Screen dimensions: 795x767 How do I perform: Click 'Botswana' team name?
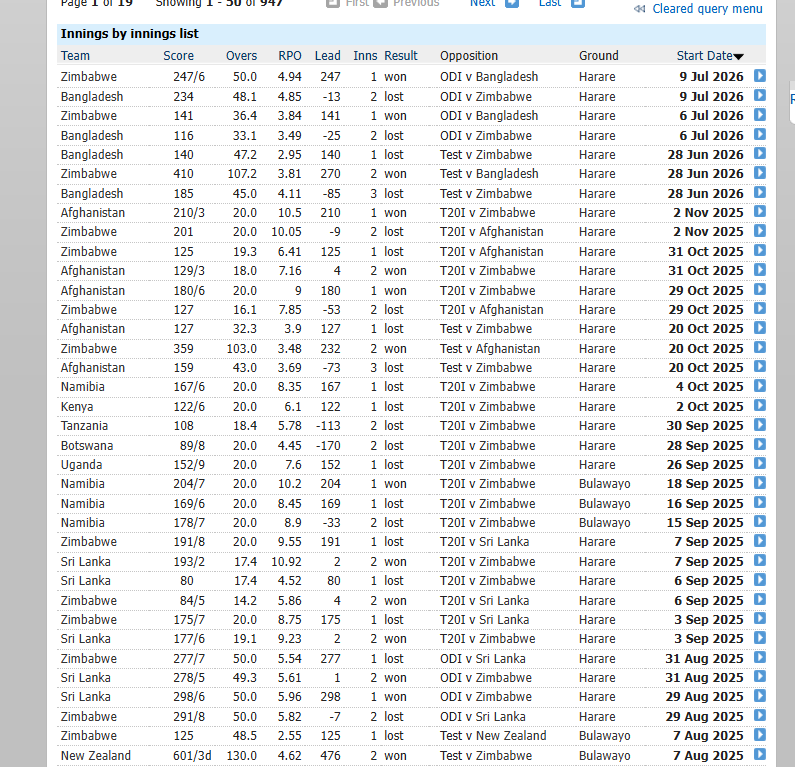coord(87,446)
